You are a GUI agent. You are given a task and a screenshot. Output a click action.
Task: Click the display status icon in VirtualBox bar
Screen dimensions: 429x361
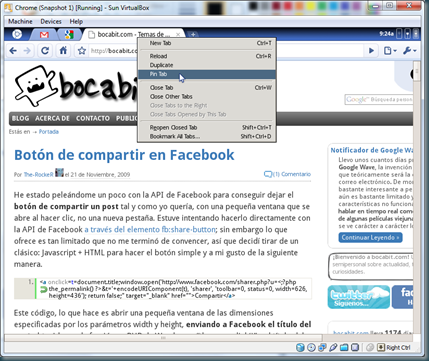click(x=355, y=348)
